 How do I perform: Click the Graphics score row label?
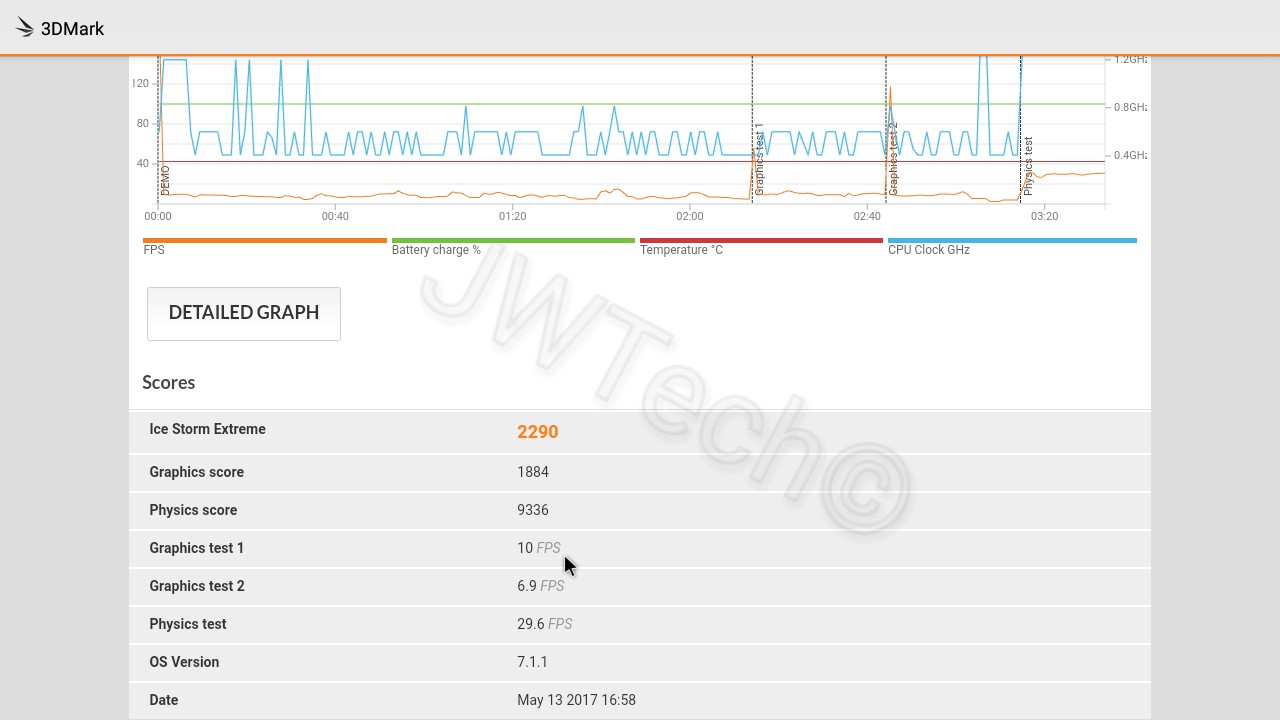pos(196,472)
